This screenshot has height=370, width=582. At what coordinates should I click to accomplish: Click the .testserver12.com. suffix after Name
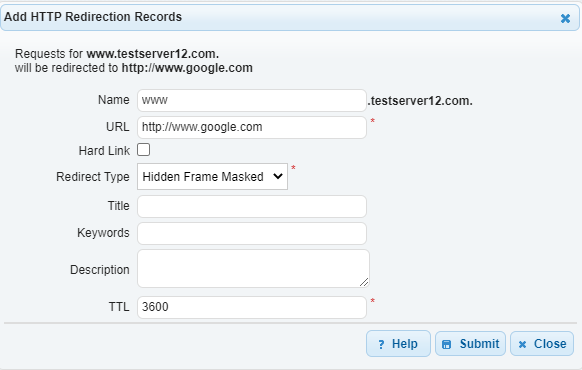[420, 101]
